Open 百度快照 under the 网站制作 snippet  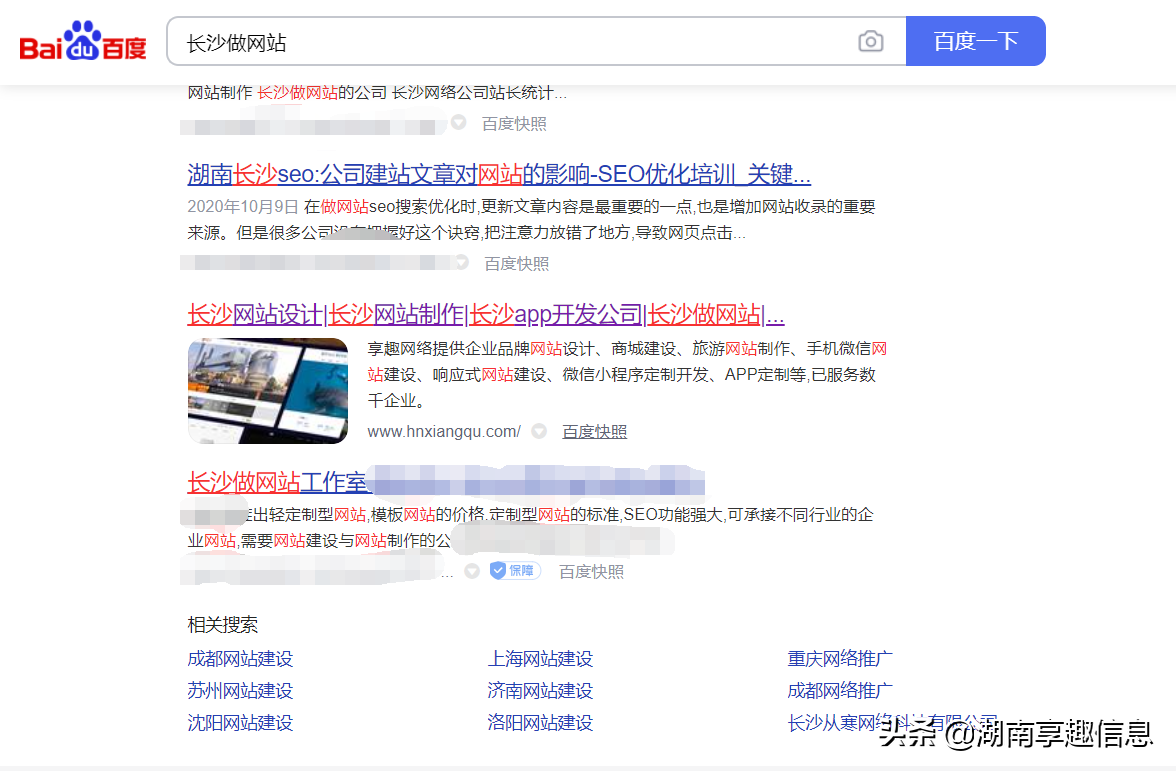click(x=514, y=124)
